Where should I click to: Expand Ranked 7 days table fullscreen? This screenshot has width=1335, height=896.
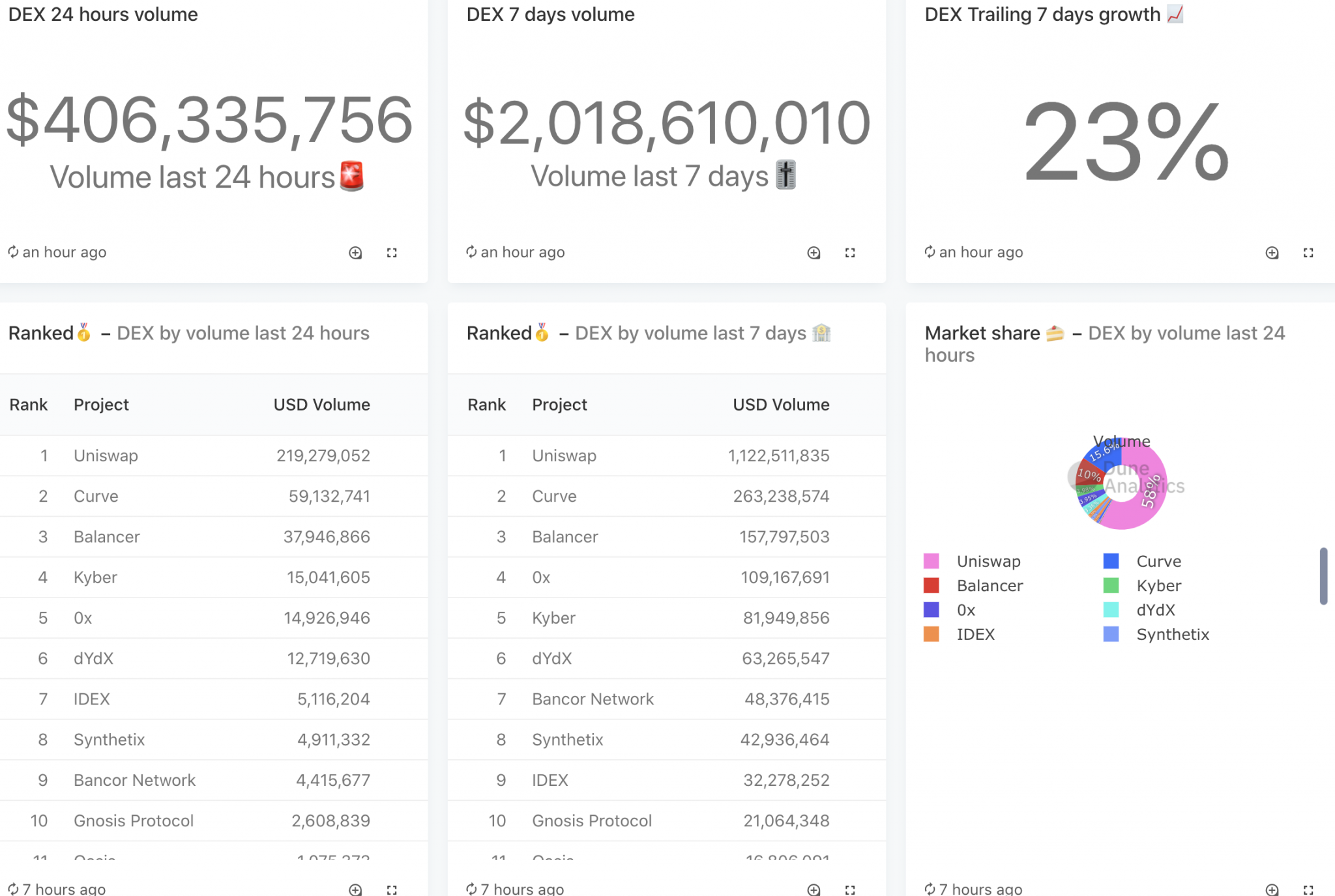(x=850, y=889)
